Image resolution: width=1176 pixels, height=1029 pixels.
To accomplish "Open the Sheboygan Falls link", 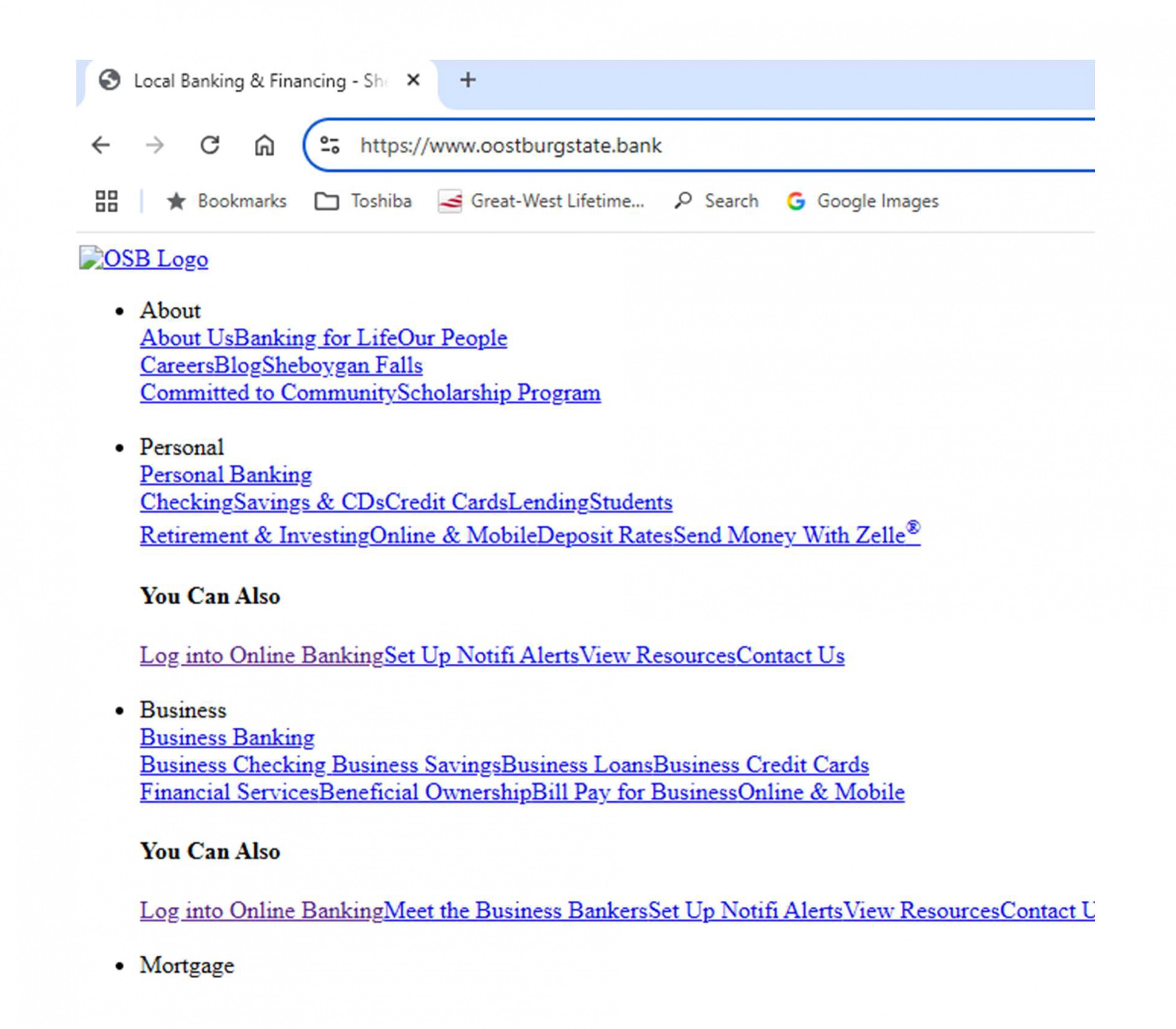I will pos(342,365).
